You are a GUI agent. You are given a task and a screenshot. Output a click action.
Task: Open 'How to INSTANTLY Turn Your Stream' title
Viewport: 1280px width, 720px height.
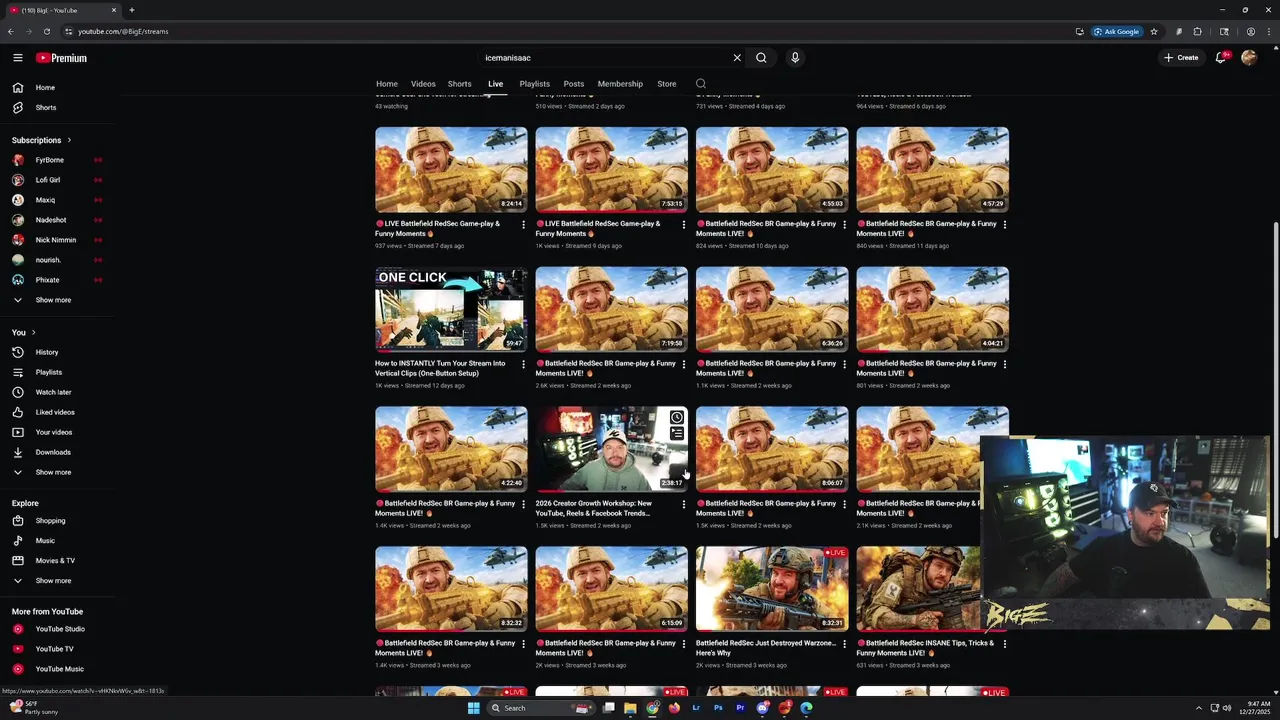coord(440,368)
